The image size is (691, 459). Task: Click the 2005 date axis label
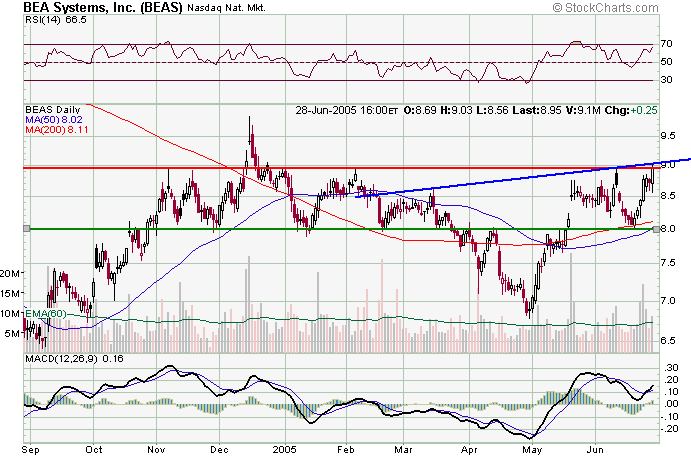tap(284, 450)
